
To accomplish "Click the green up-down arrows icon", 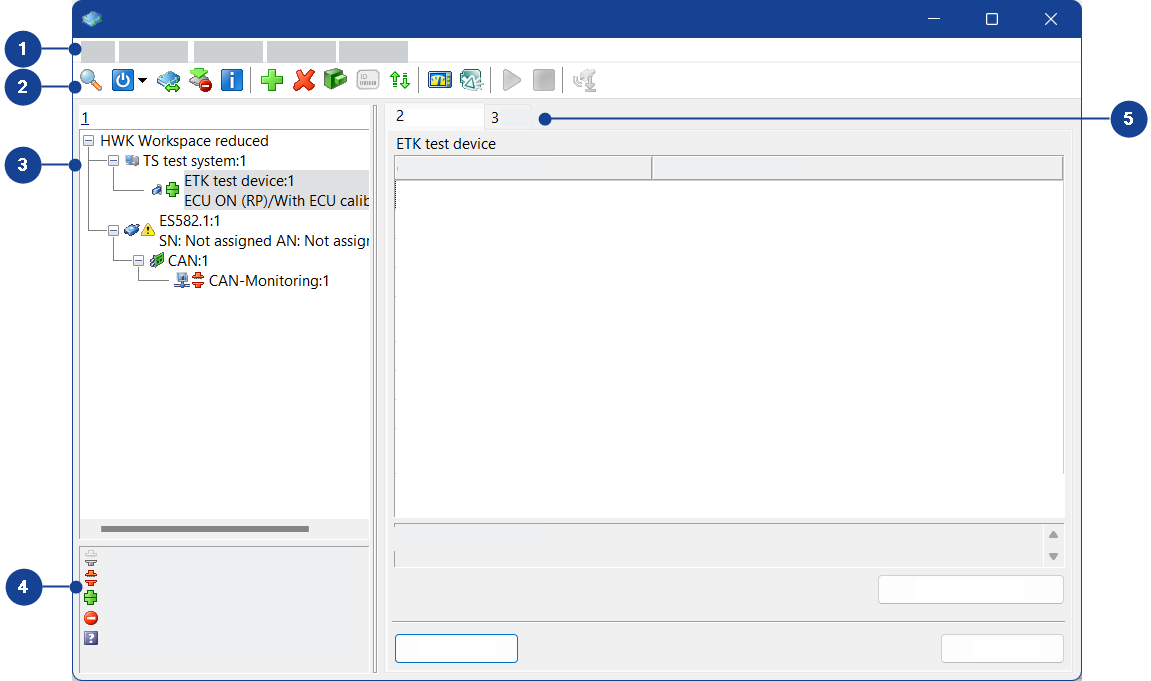I will (400, 80).
